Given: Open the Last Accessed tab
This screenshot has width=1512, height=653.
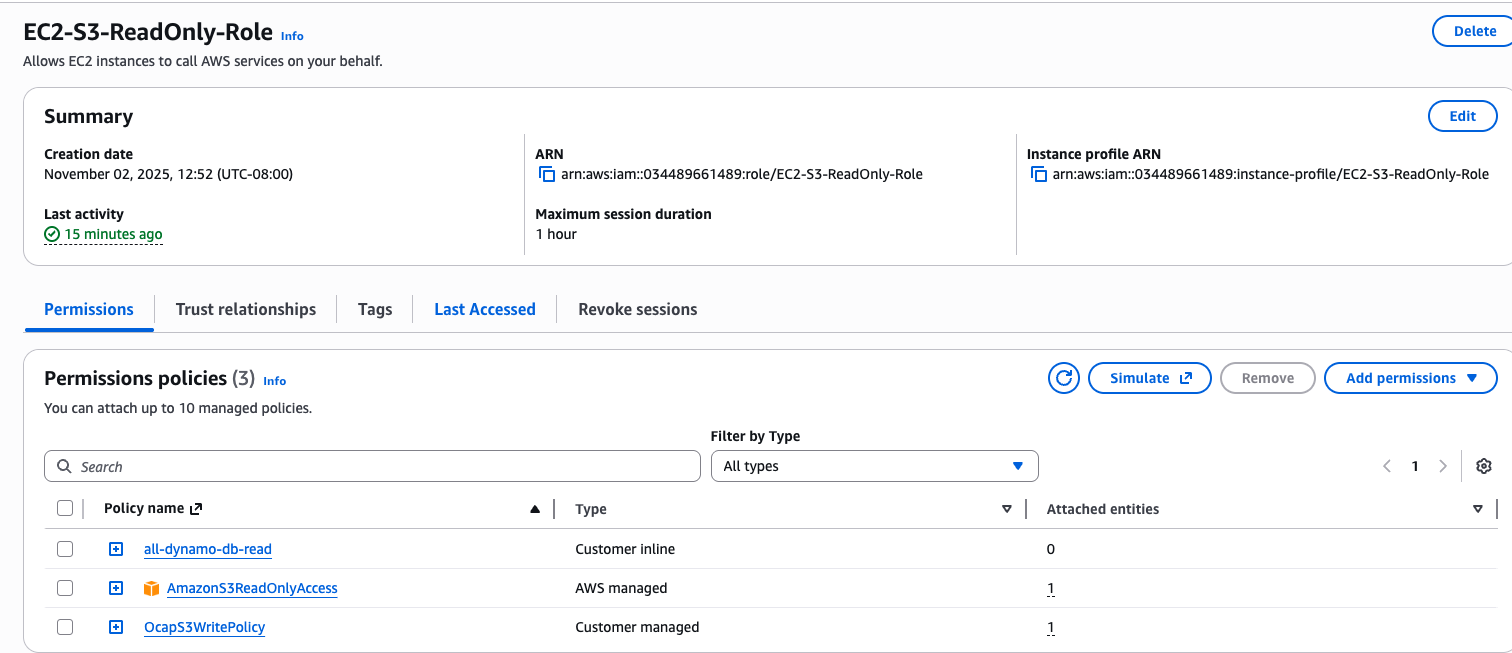Looking at the screenshot, I should tap(484, 309).
